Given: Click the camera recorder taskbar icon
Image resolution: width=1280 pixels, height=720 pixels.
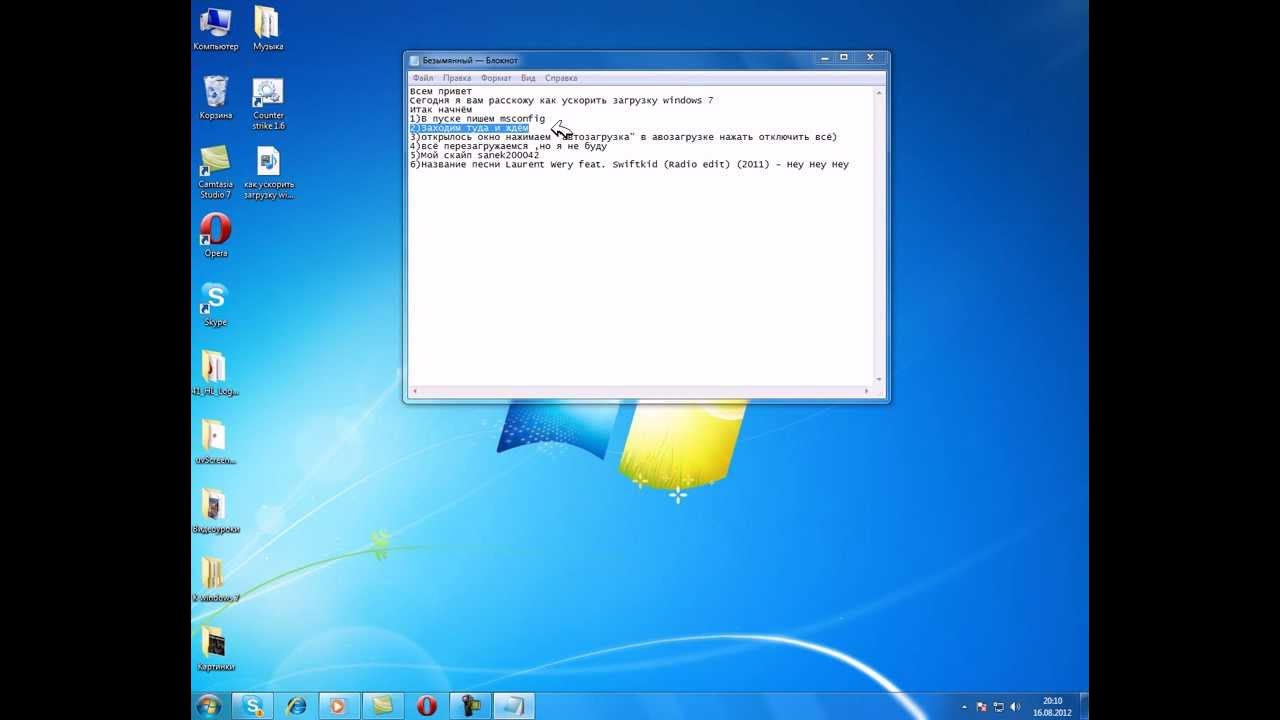Looking at the screenshot, I should click(469, 706).
